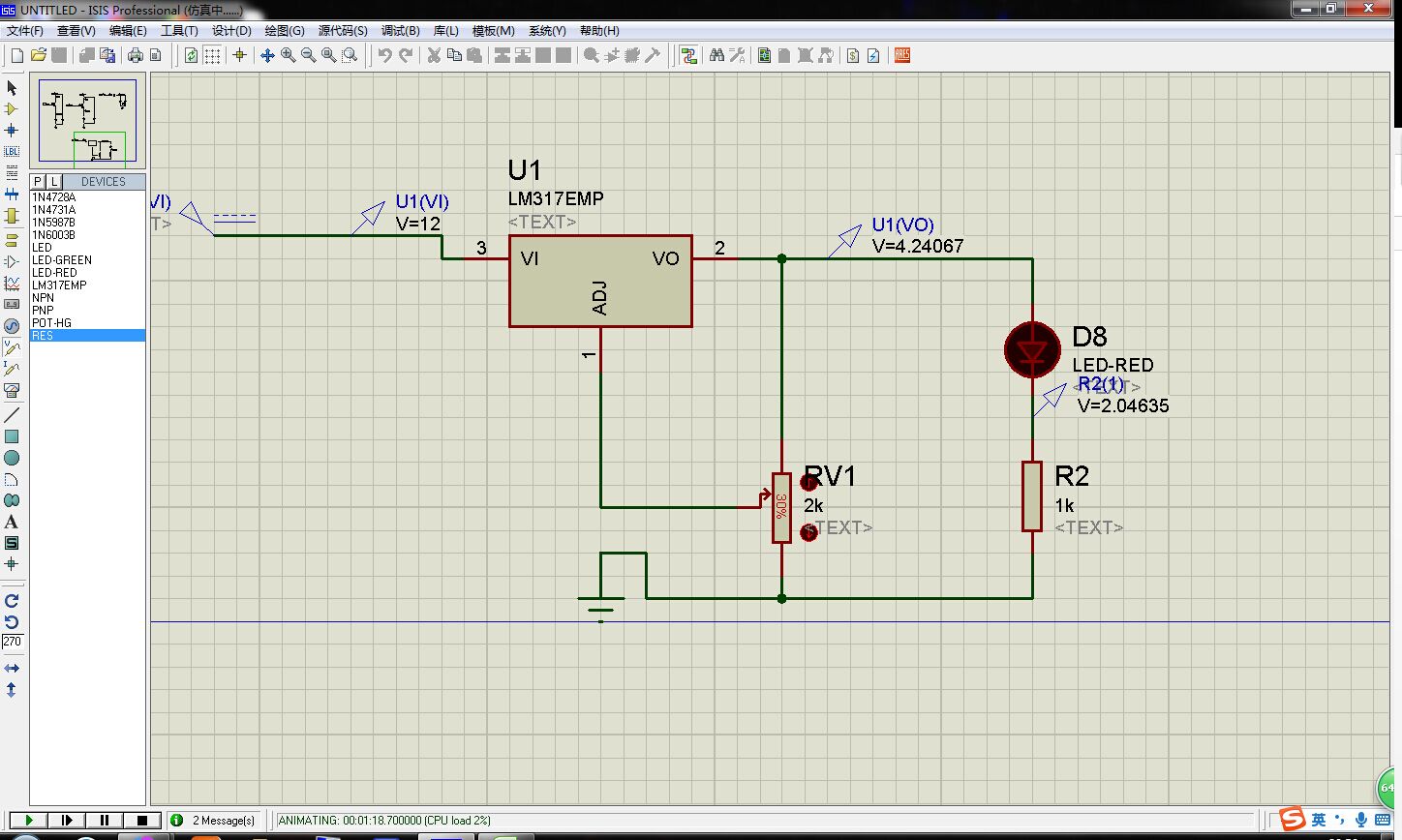Open the 工具(T) menu
1402x840 pixels.
click(x=179, y=31)
